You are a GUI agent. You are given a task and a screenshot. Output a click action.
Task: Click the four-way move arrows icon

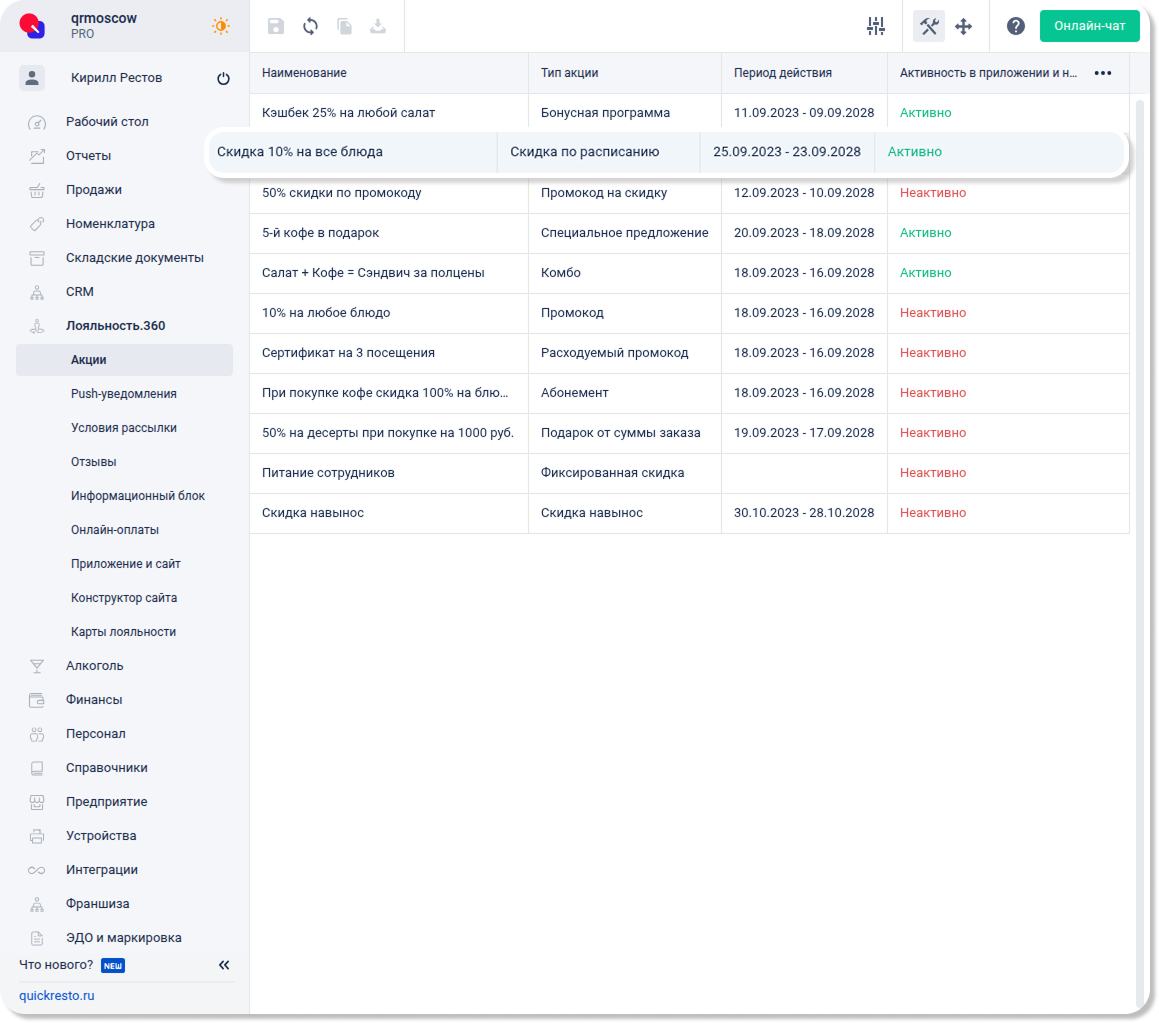click(964, 27)
